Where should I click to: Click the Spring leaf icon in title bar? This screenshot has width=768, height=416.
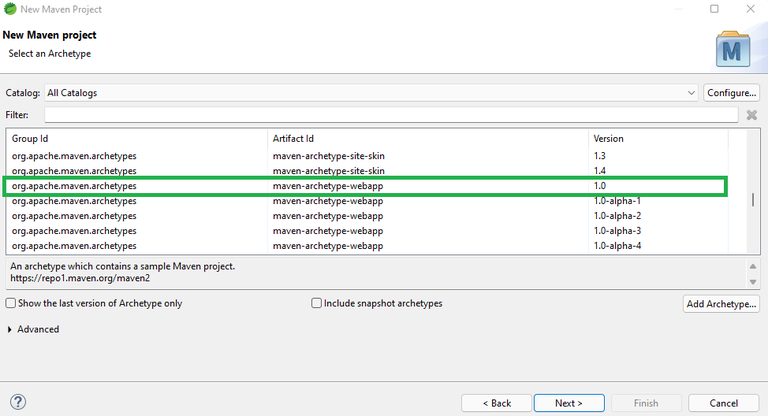[10, 9]
